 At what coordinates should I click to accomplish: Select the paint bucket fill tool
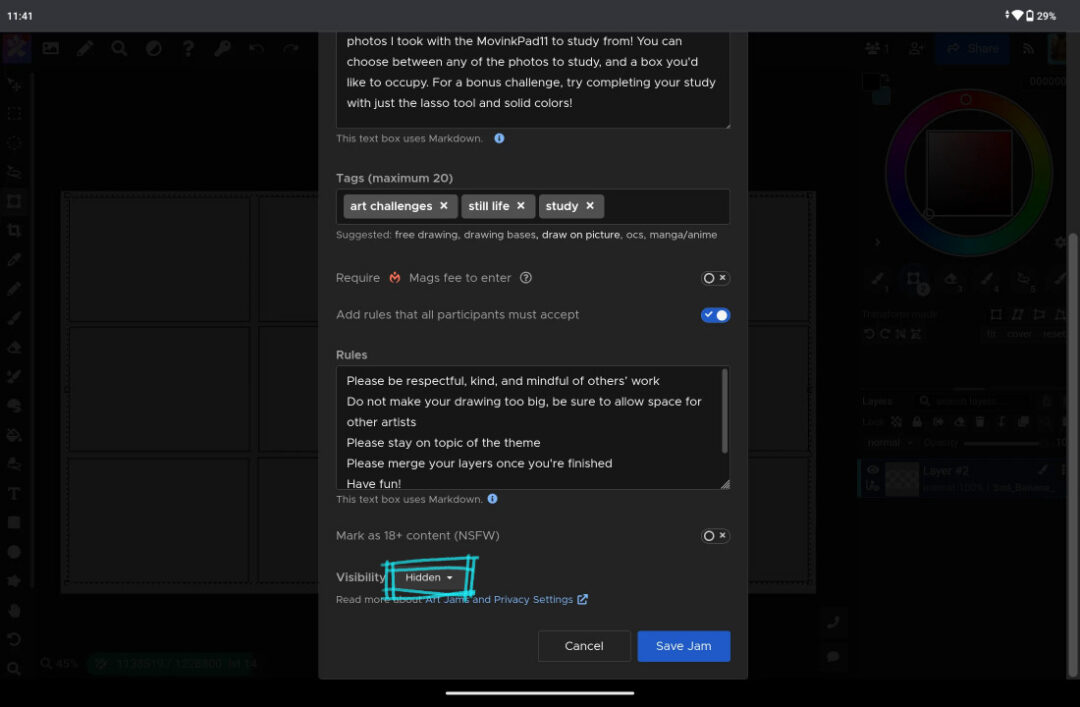pyautogui.click(x=14, y=435)
